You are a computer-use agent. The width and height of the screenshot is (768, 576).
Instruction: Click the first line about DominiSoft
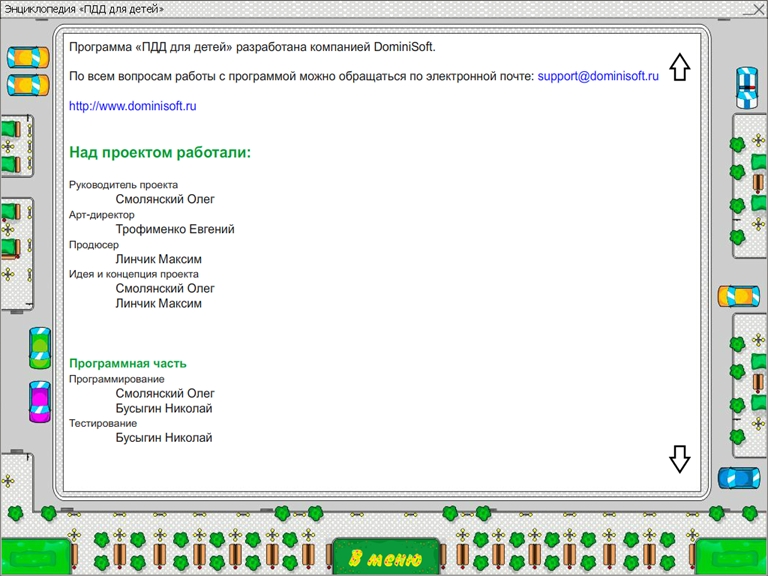point(252,47)
